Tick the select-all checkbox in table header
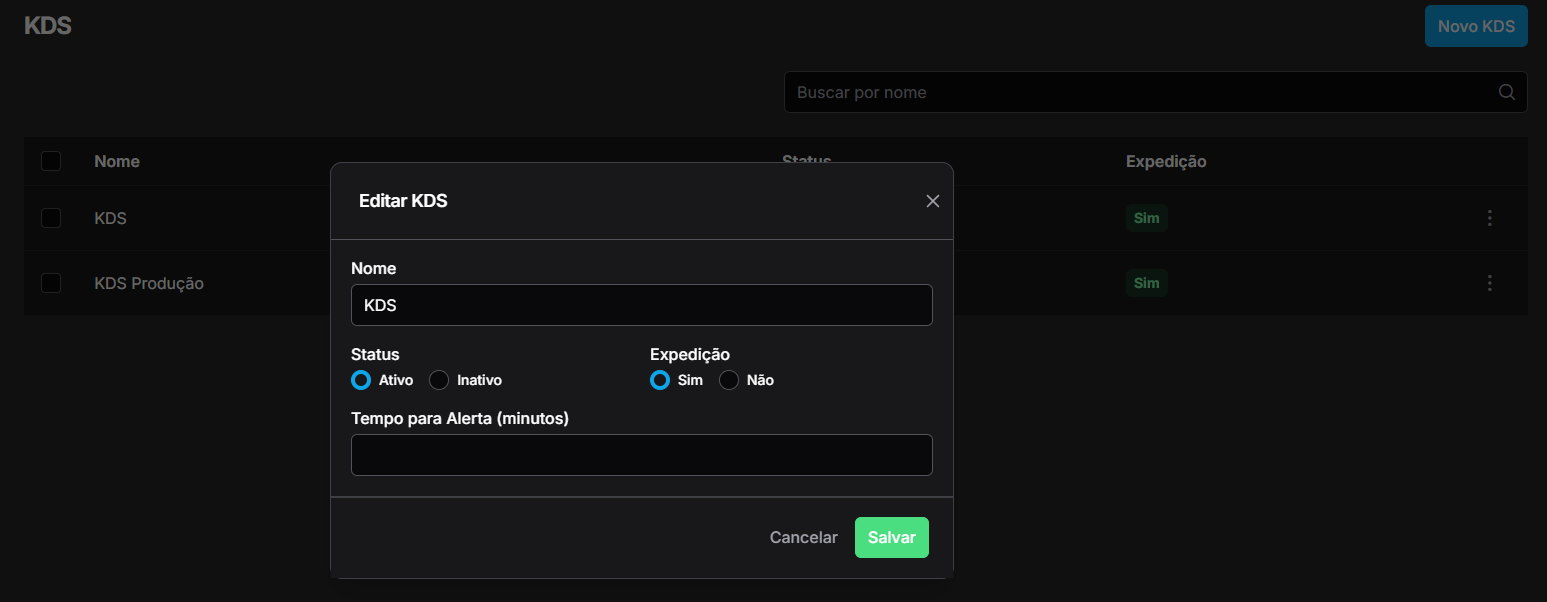 [51, 161]
